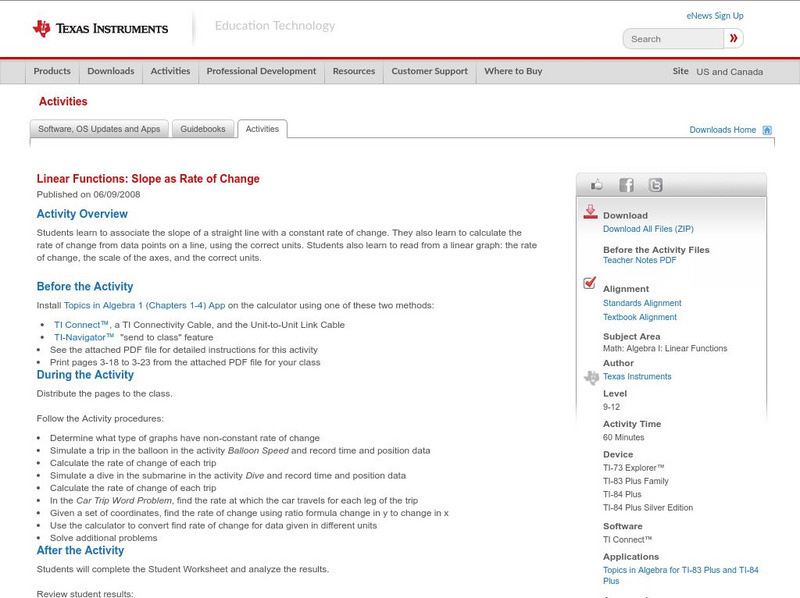Share the activity on Facebook
800x598 pixels.
[x=627, y=185]
